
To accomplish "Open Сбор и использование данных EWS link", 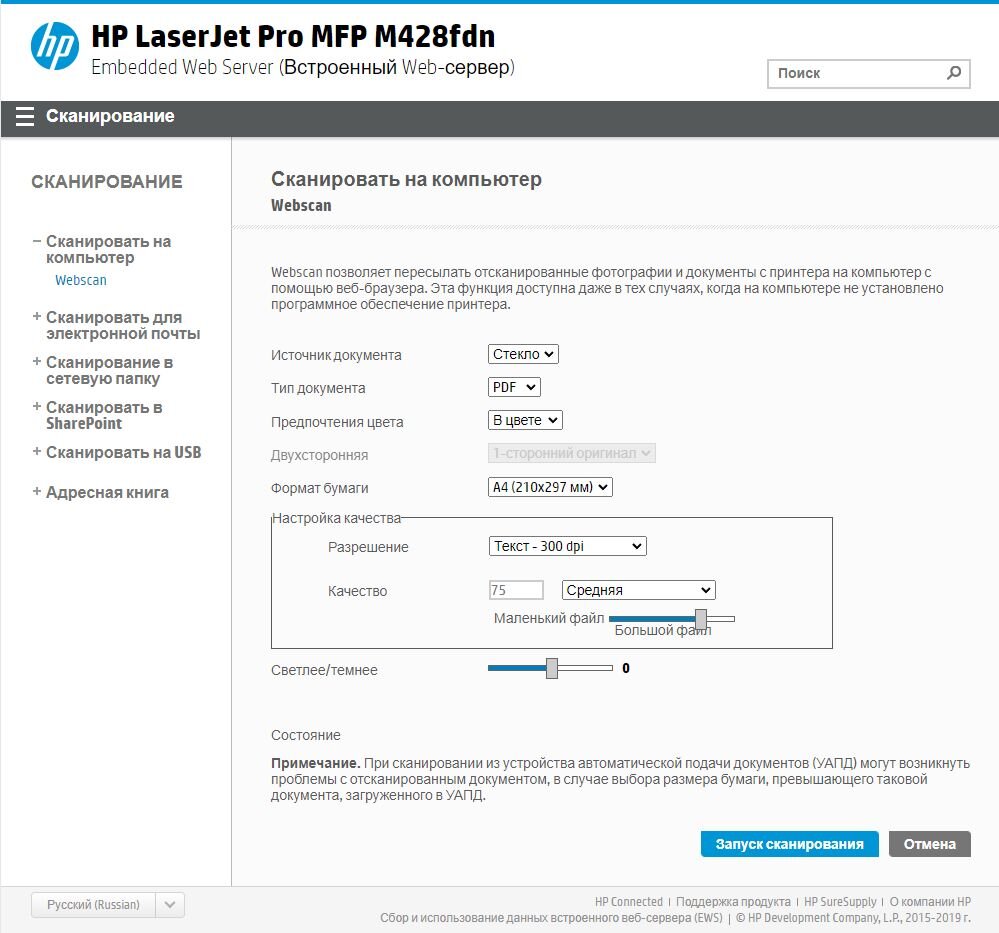I will (x=551, y=918).
